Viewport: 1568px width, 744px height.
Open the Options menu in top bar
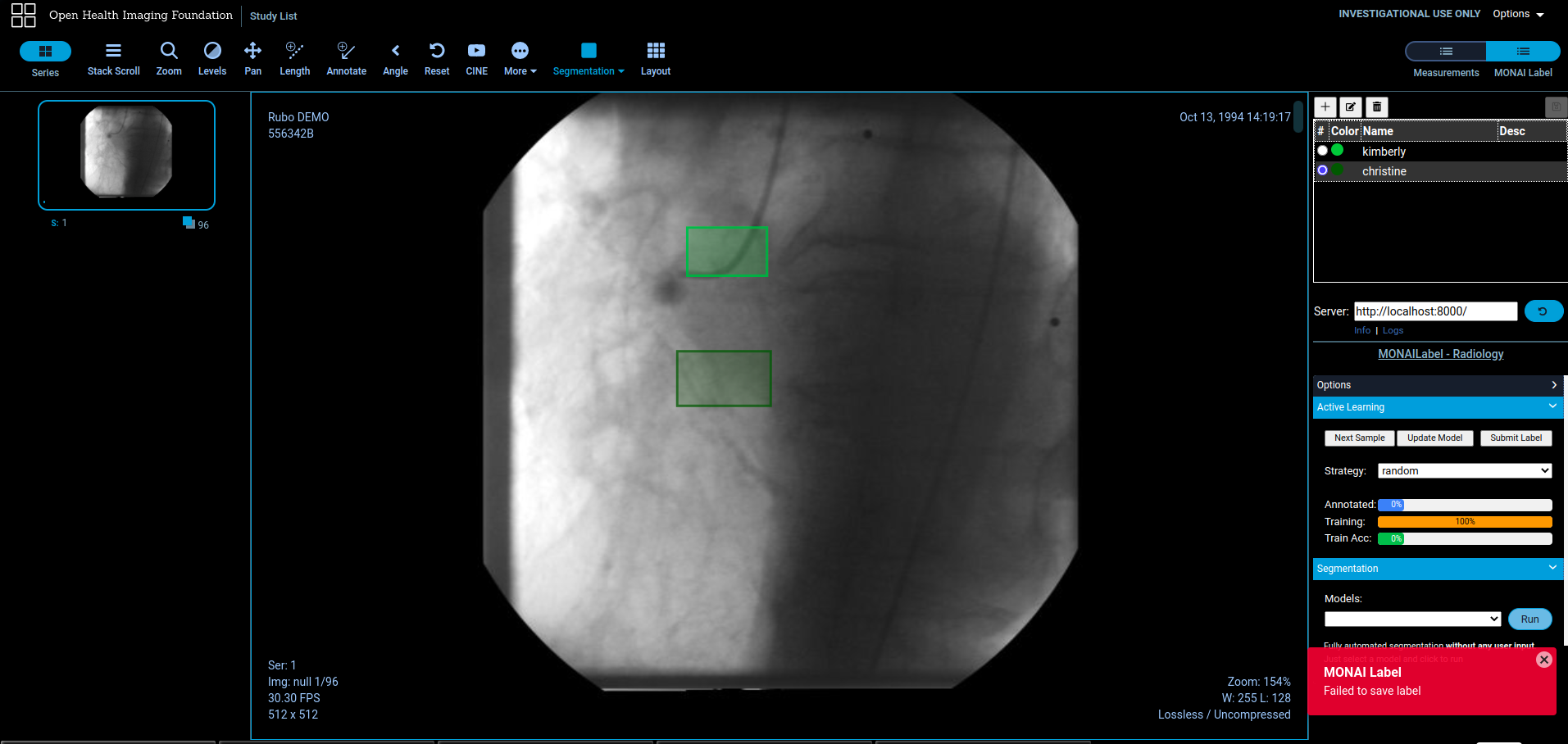pyautogui.click(x=1516, y=13)
